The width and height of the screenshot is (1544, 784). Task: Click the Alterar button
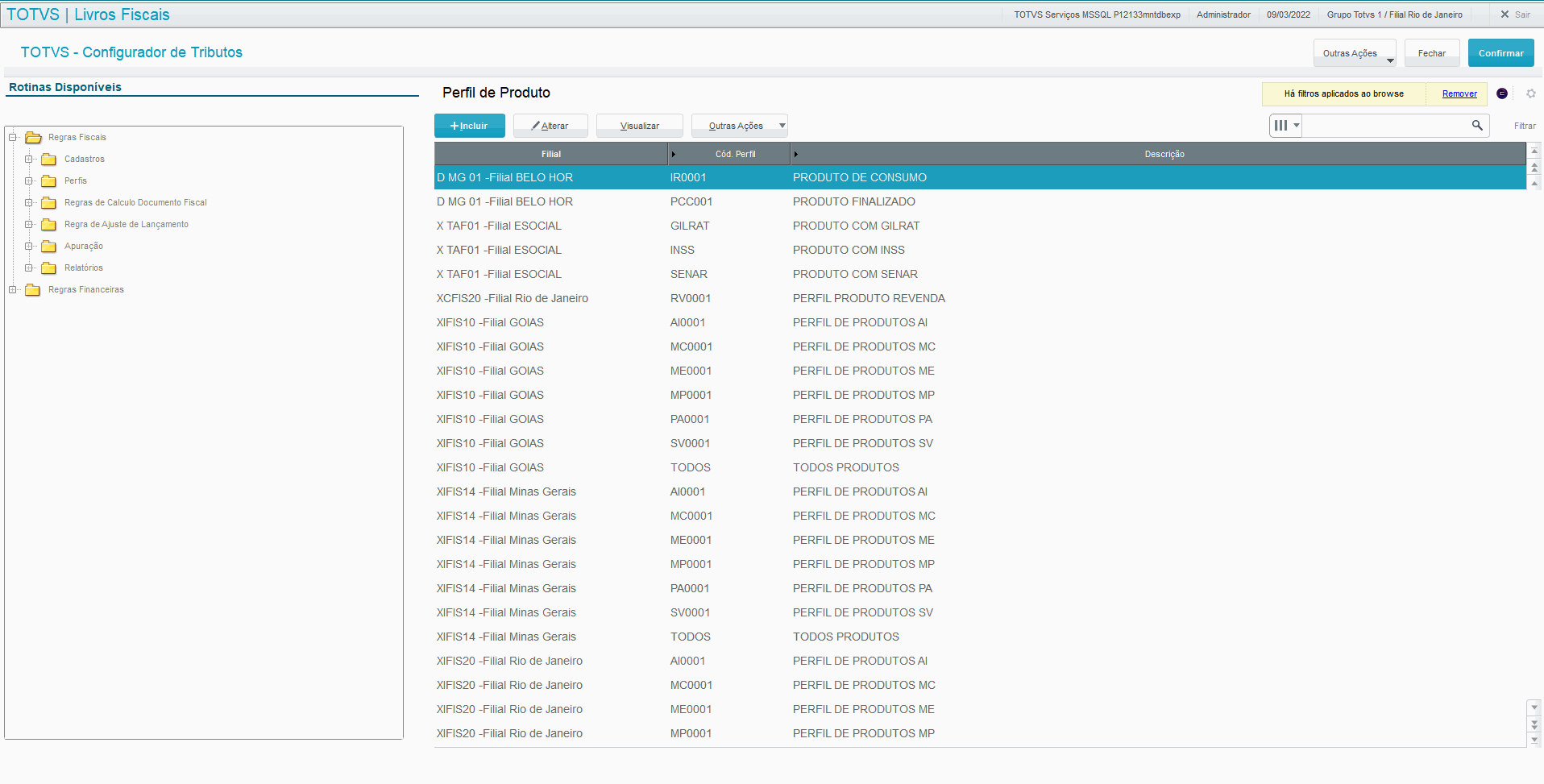pos(550,126)
